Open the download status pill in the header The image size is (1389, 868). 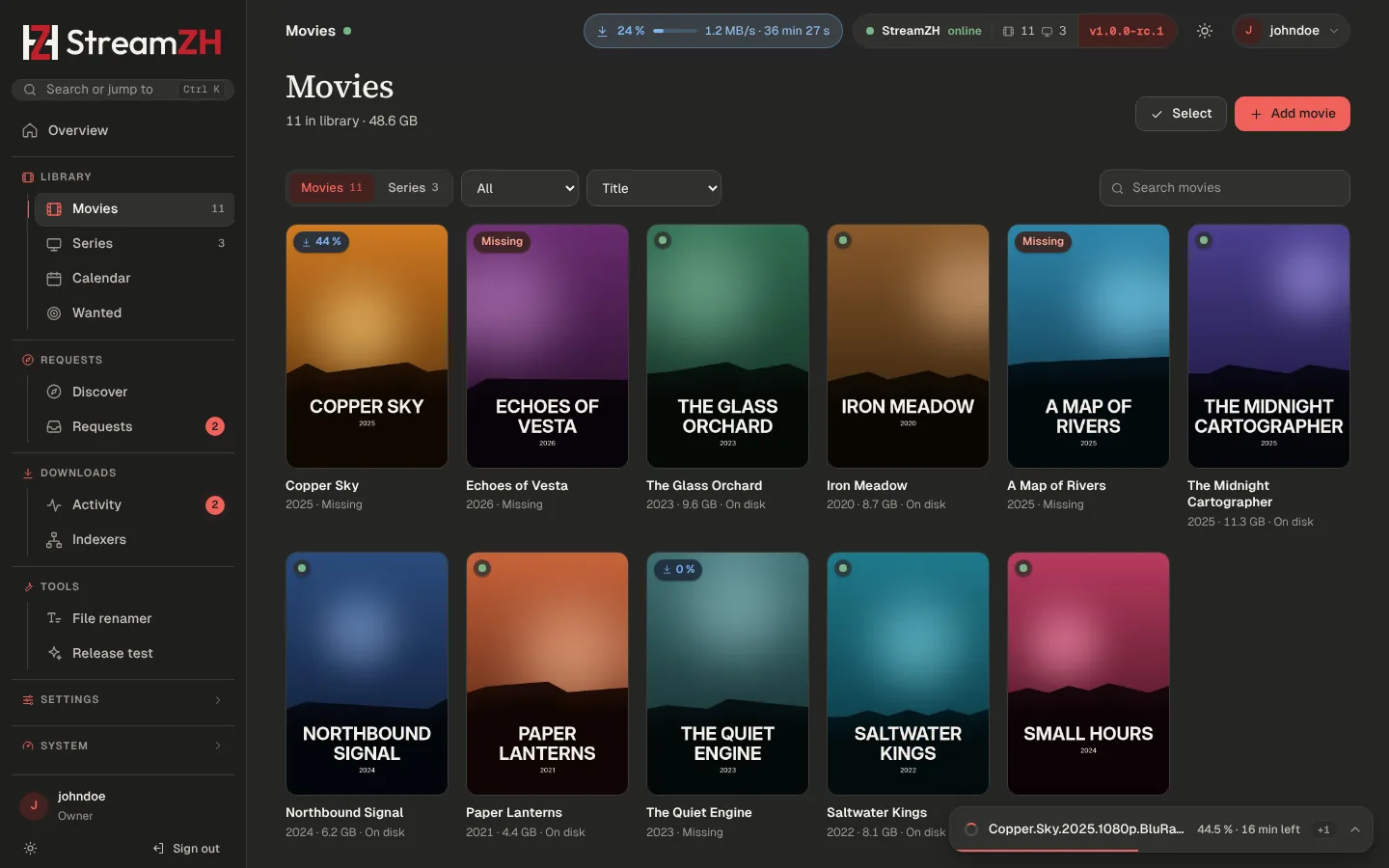[x=713, y=31]
